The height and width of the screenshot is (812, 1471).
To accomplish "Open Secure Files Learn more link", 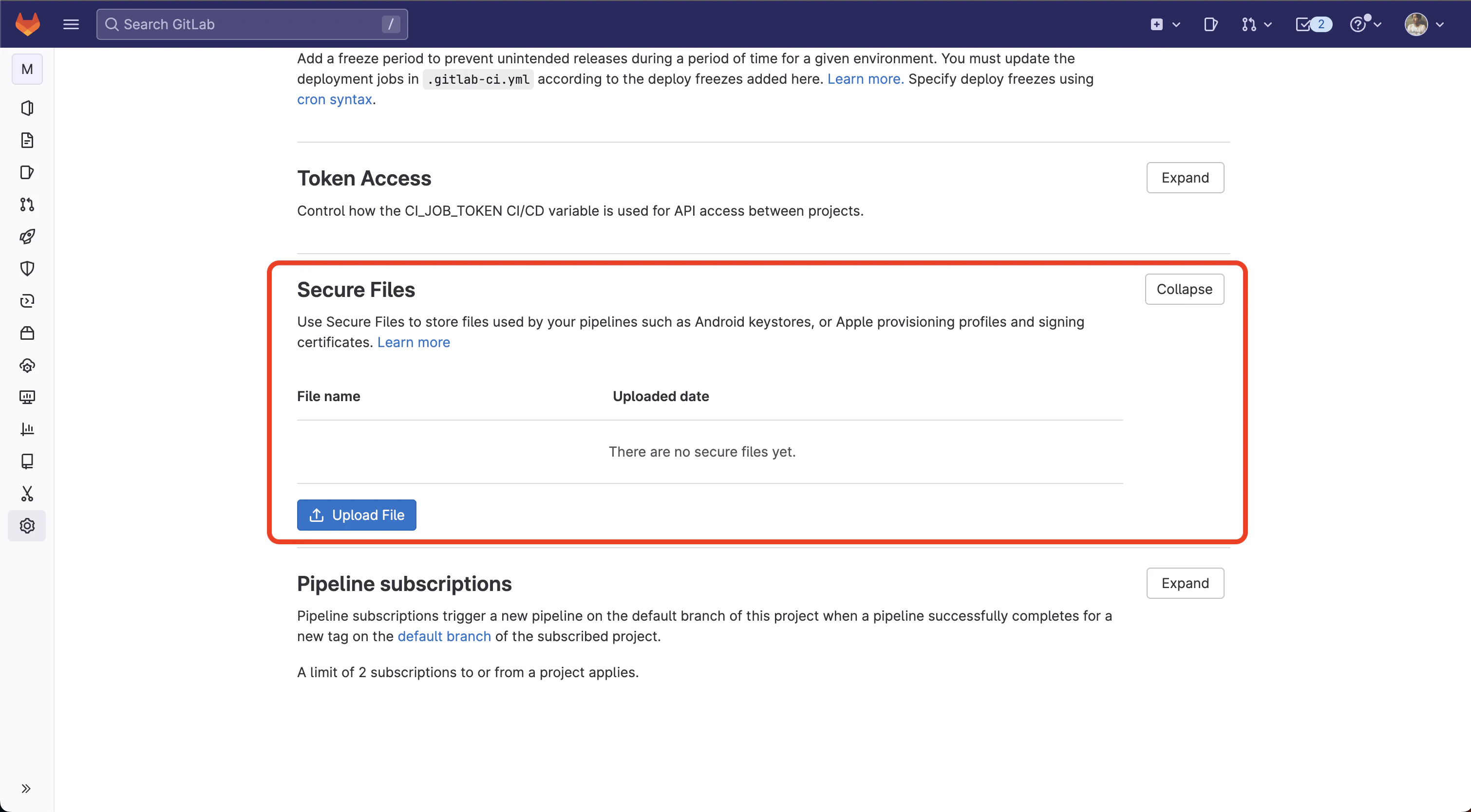I will pyautogui.click(x=414, y=342).
